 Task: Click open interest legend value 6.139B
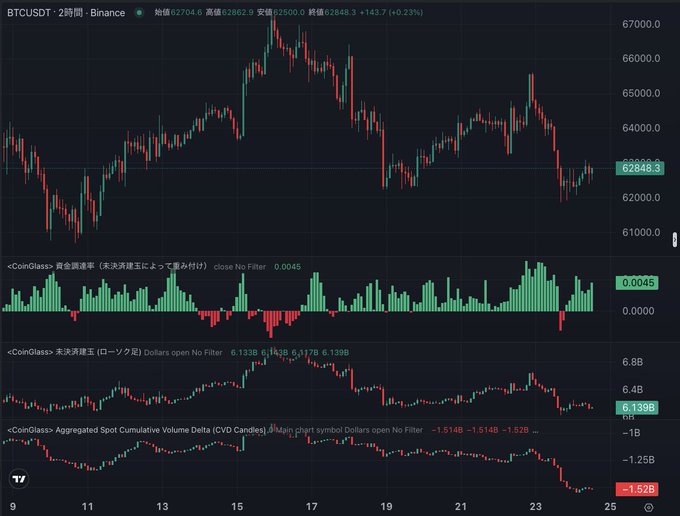[335, 352]
